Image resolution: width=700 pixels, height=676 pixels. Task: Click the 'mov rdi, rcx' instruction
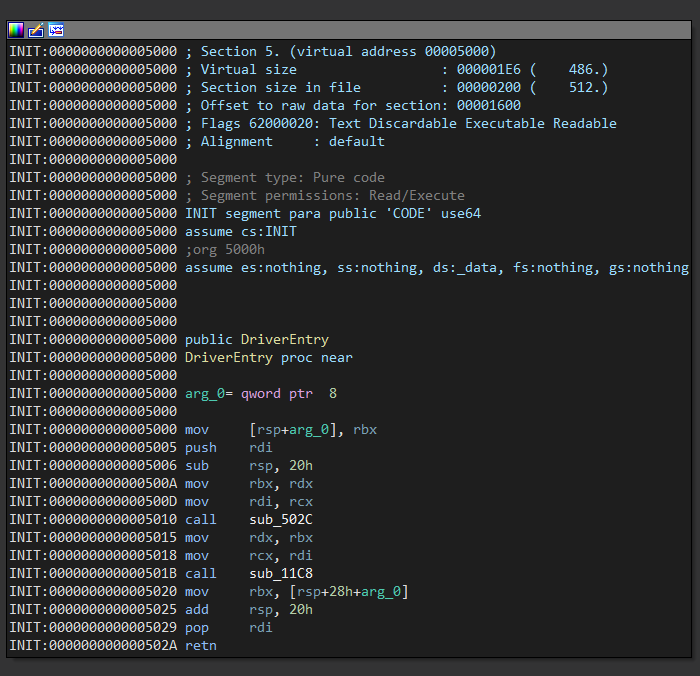[x=249, y=501]
